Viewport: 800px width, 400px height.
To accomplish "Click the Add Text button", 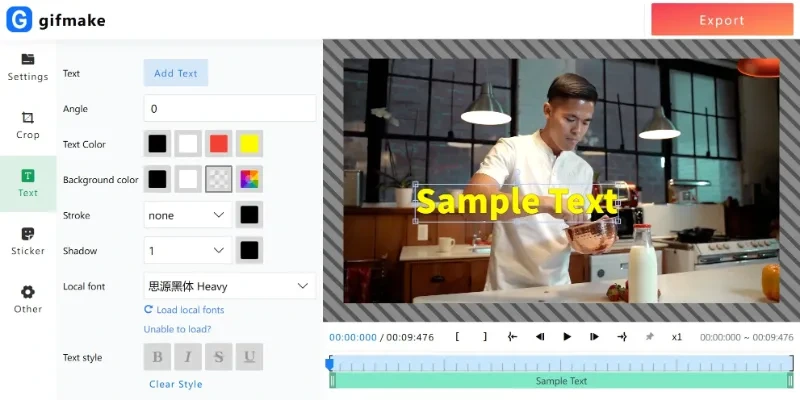I will [176, 73].
